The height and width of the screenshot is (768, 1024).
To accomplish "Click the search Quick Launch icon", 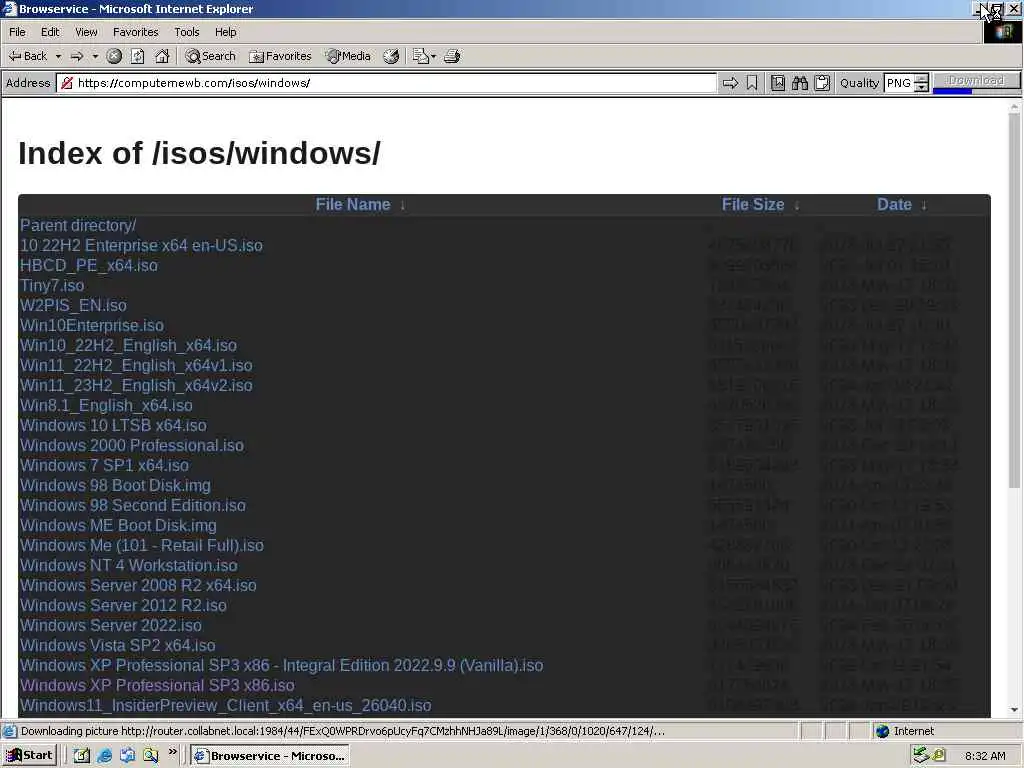I will (x=151, y=756).
